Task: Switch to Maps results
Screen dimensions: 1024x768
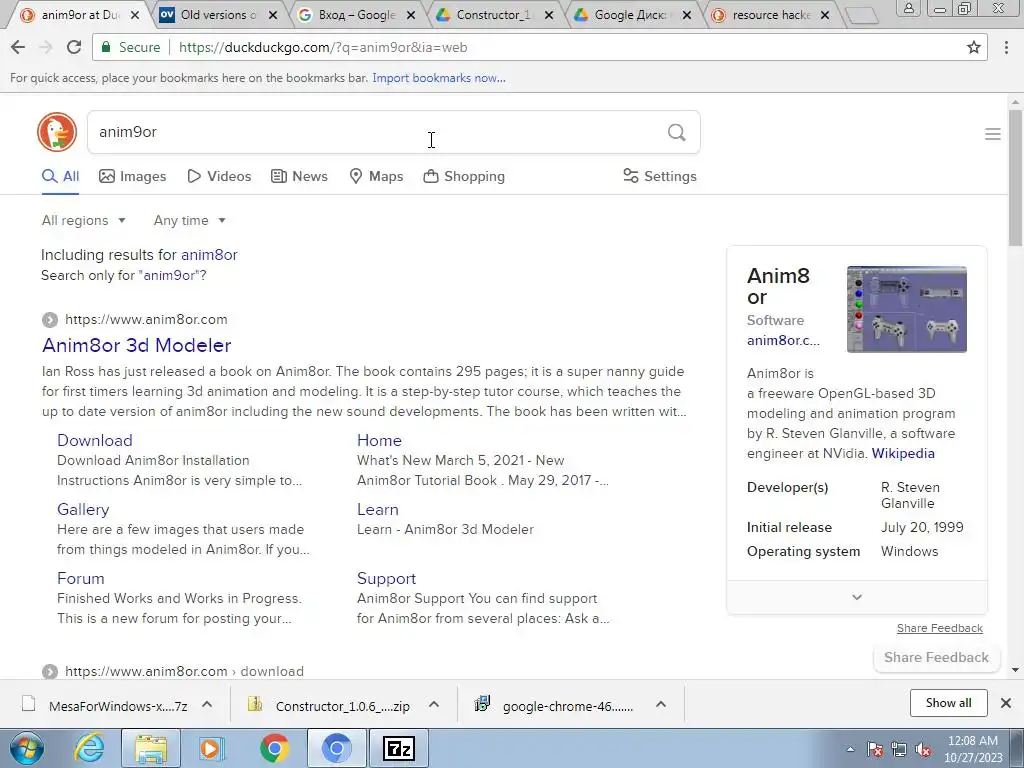Action: (376, 176)
